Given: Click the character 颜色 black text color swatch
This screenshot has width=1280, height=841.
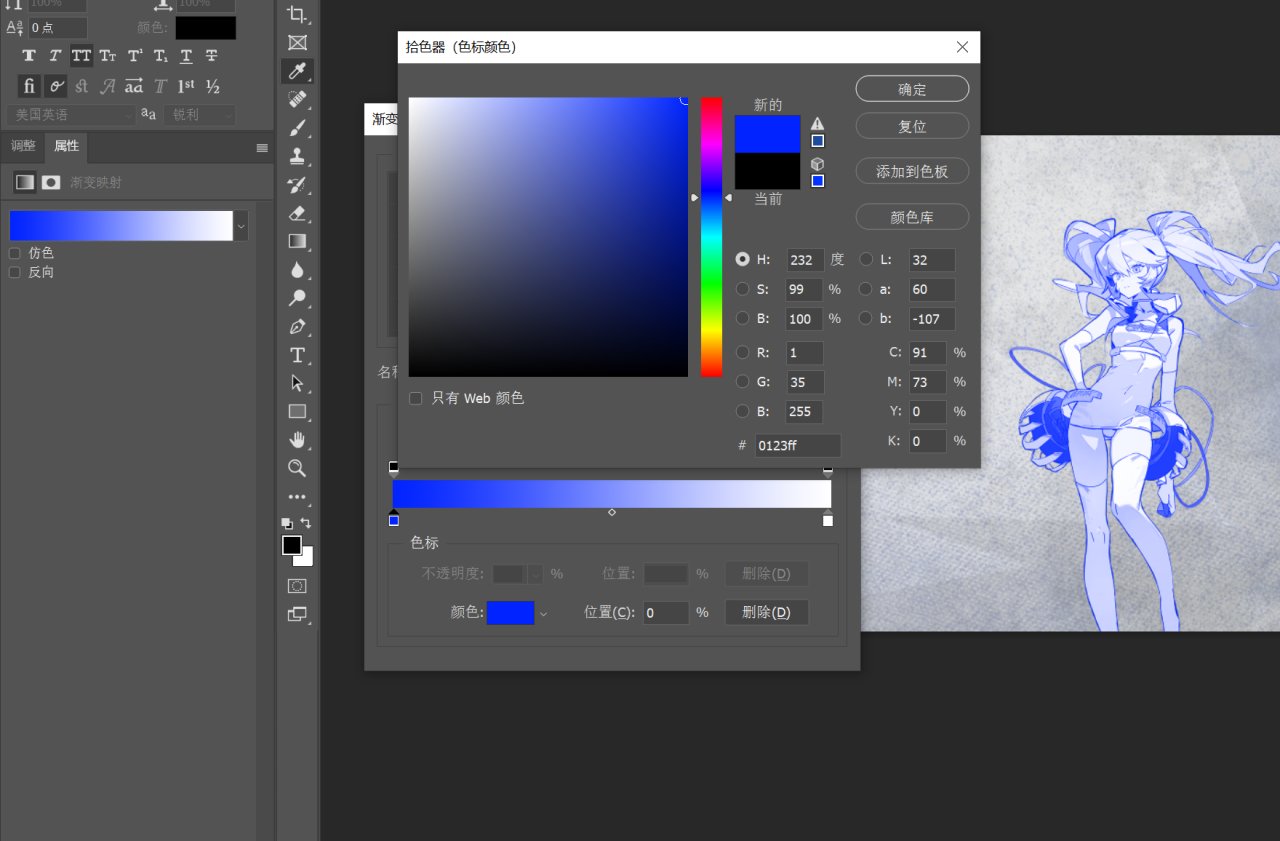Looking at the screenshot, I should (206, 28).
